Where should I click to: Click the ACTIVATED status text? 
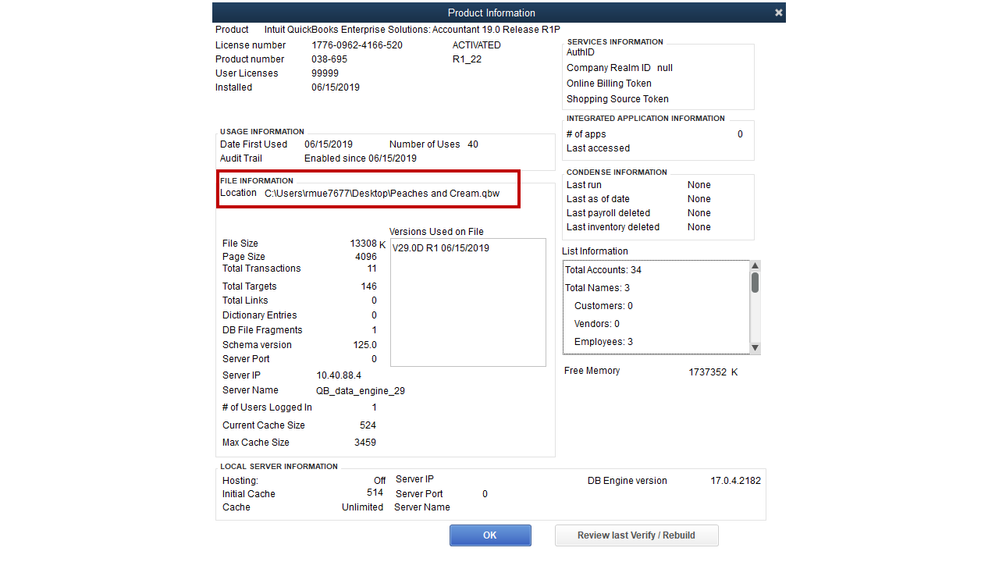(x=477, y=45)
